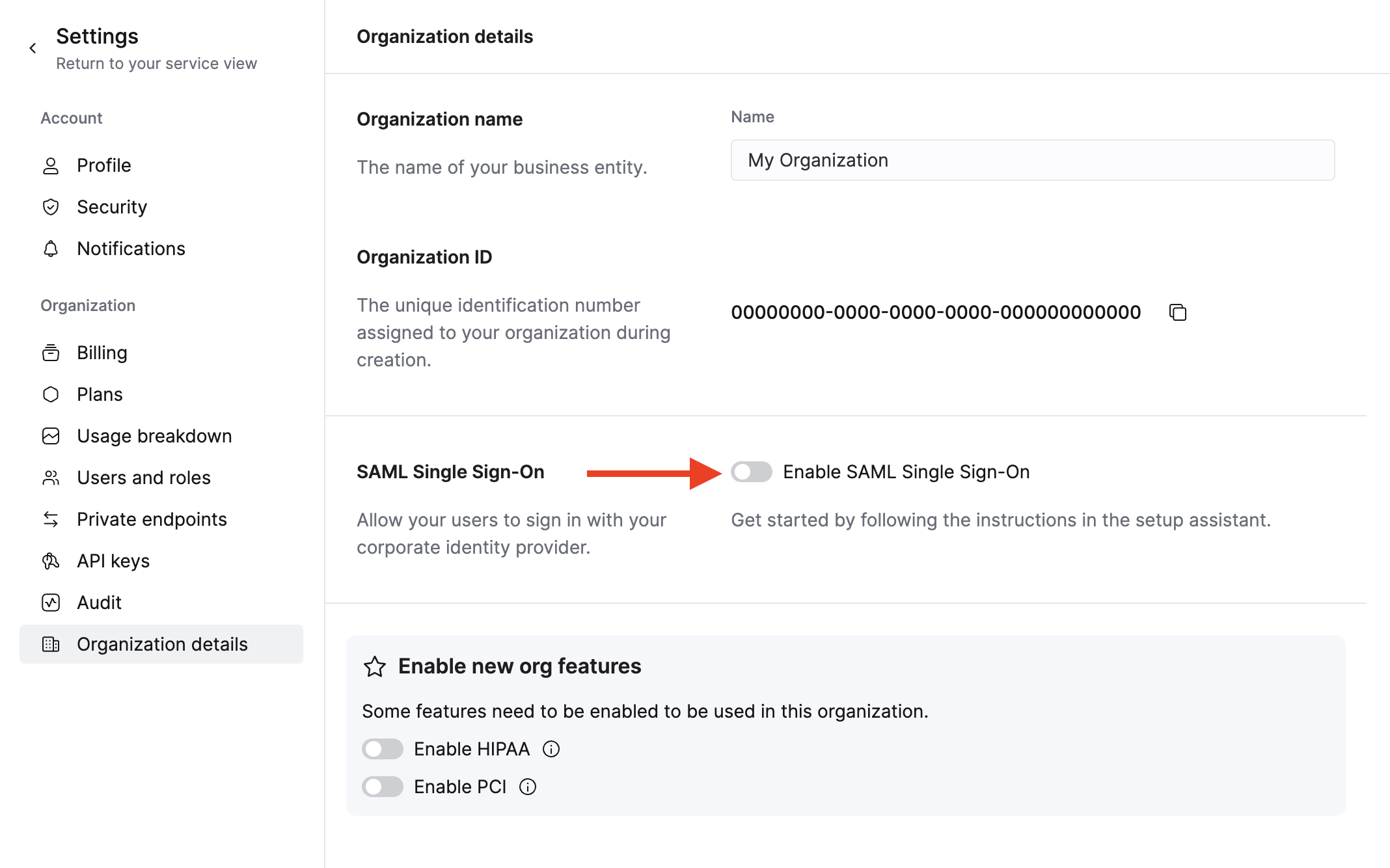The image size is (1390, 868).
Task: Click the Usage breakdown chart icon
Action: [x=51, y=436]
